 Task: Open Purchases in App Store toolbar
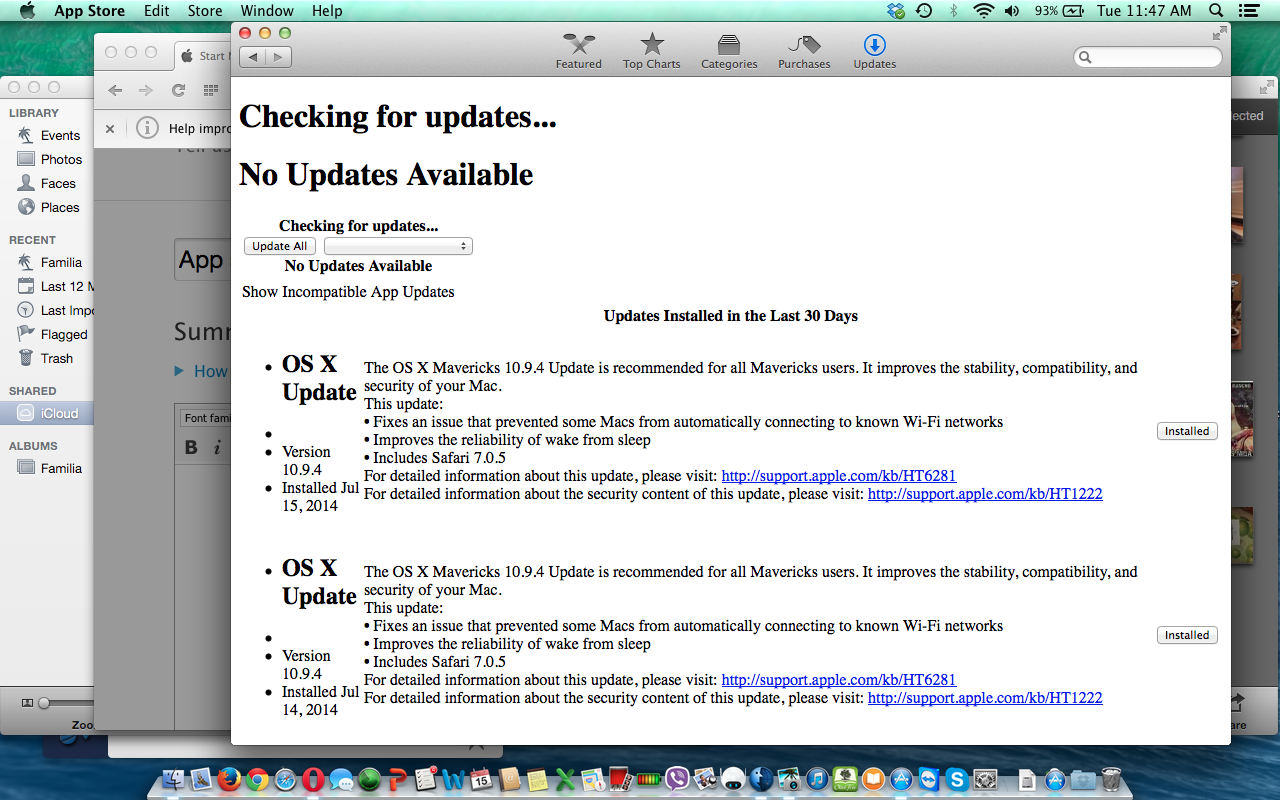[804, 51]
